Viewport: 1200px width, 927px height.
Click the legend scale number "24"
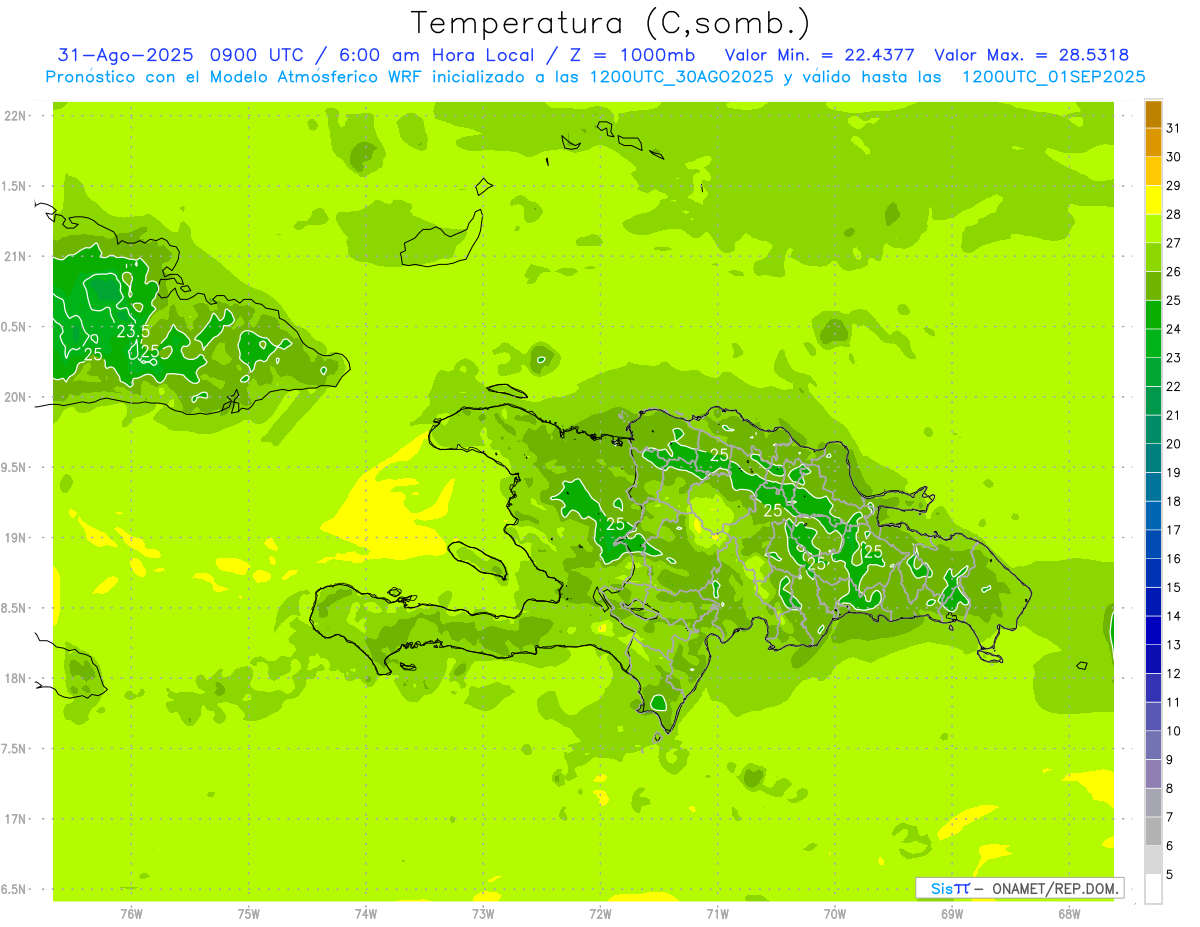[1174, 329]
